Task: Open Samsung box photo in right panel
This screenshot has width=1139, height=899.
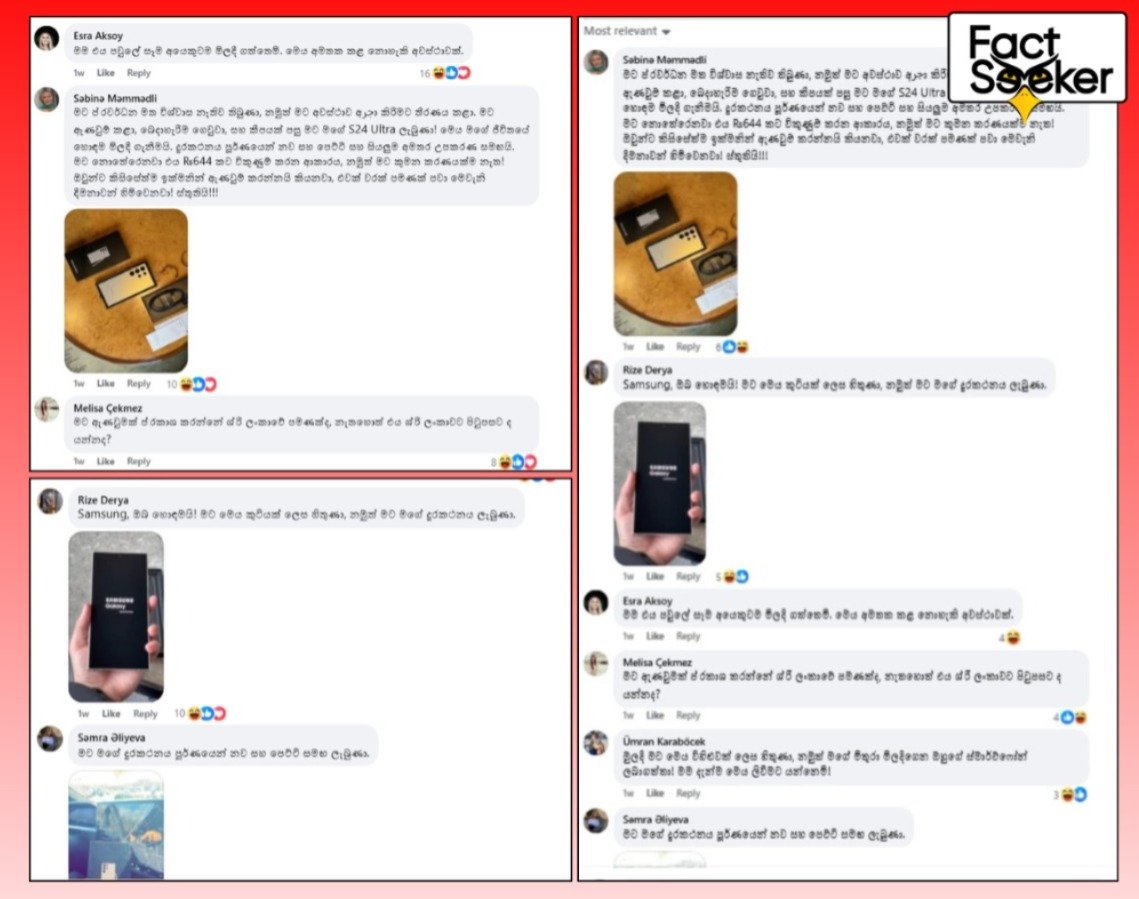Action: 660,484
